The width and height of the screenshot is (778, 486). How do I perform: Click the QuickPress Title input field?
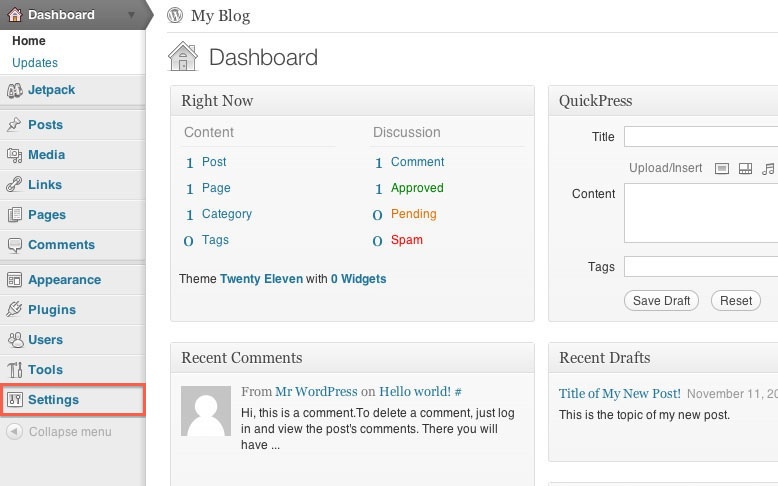tap(700, 137)
